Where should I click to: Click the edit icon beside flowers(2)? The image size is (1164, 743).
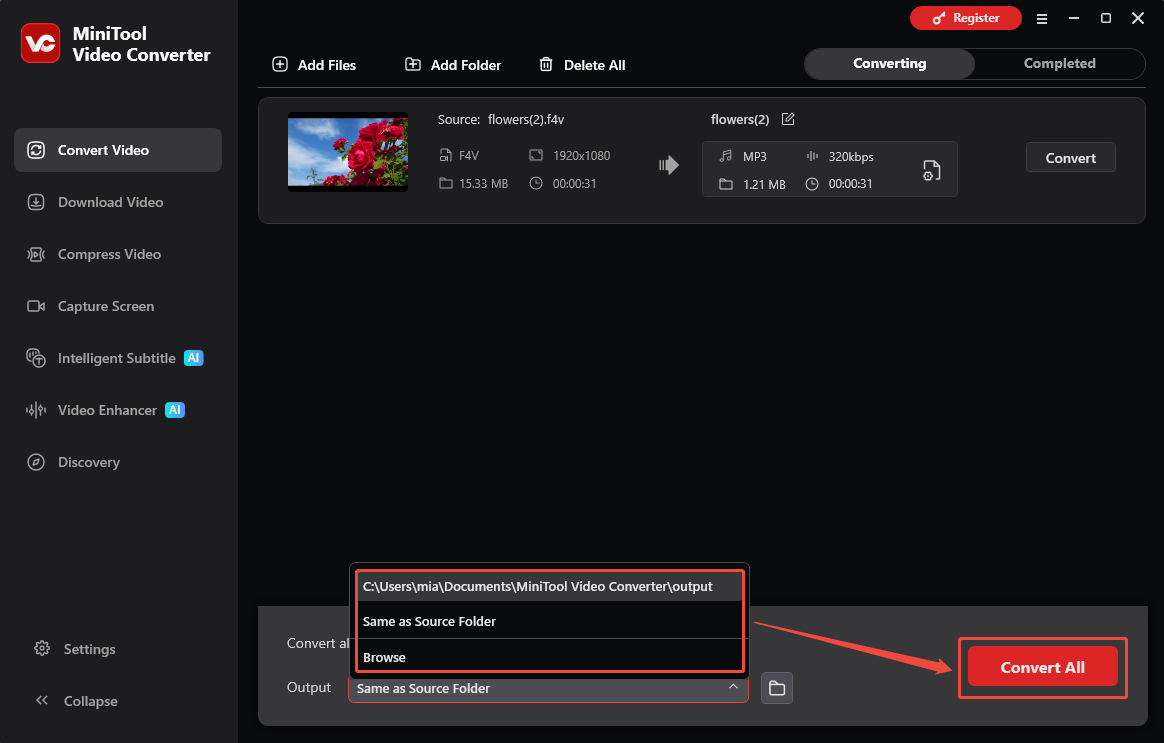coord(788,119)
